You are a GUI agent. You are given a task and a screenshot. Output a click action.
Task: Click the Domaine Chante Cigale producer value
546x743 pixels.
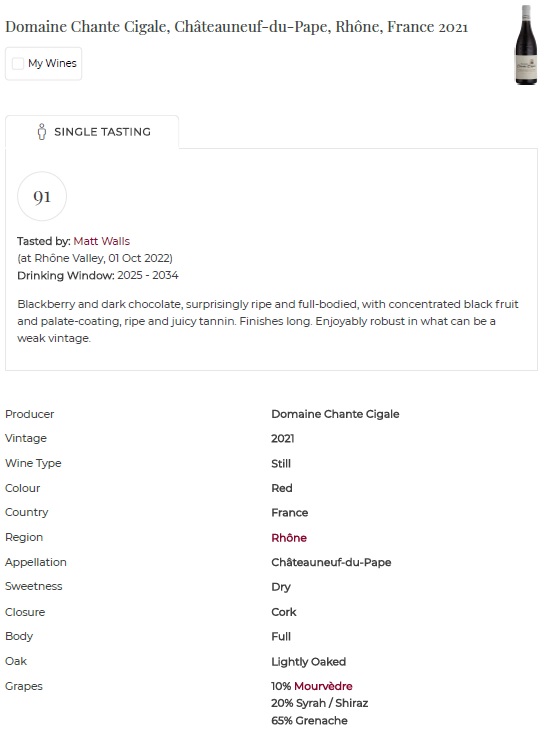click(x=335, y=414)
